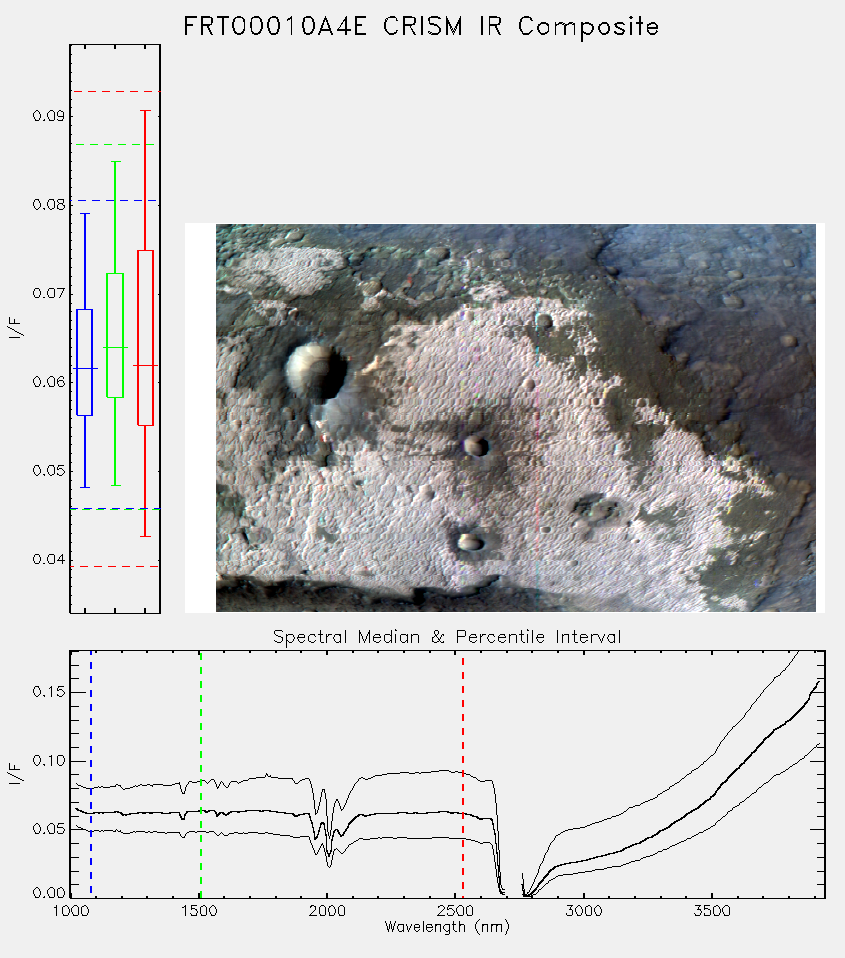Click the large crater in the CRISM image
Viewport: 845px width, 958px height.
coord(317,371)
